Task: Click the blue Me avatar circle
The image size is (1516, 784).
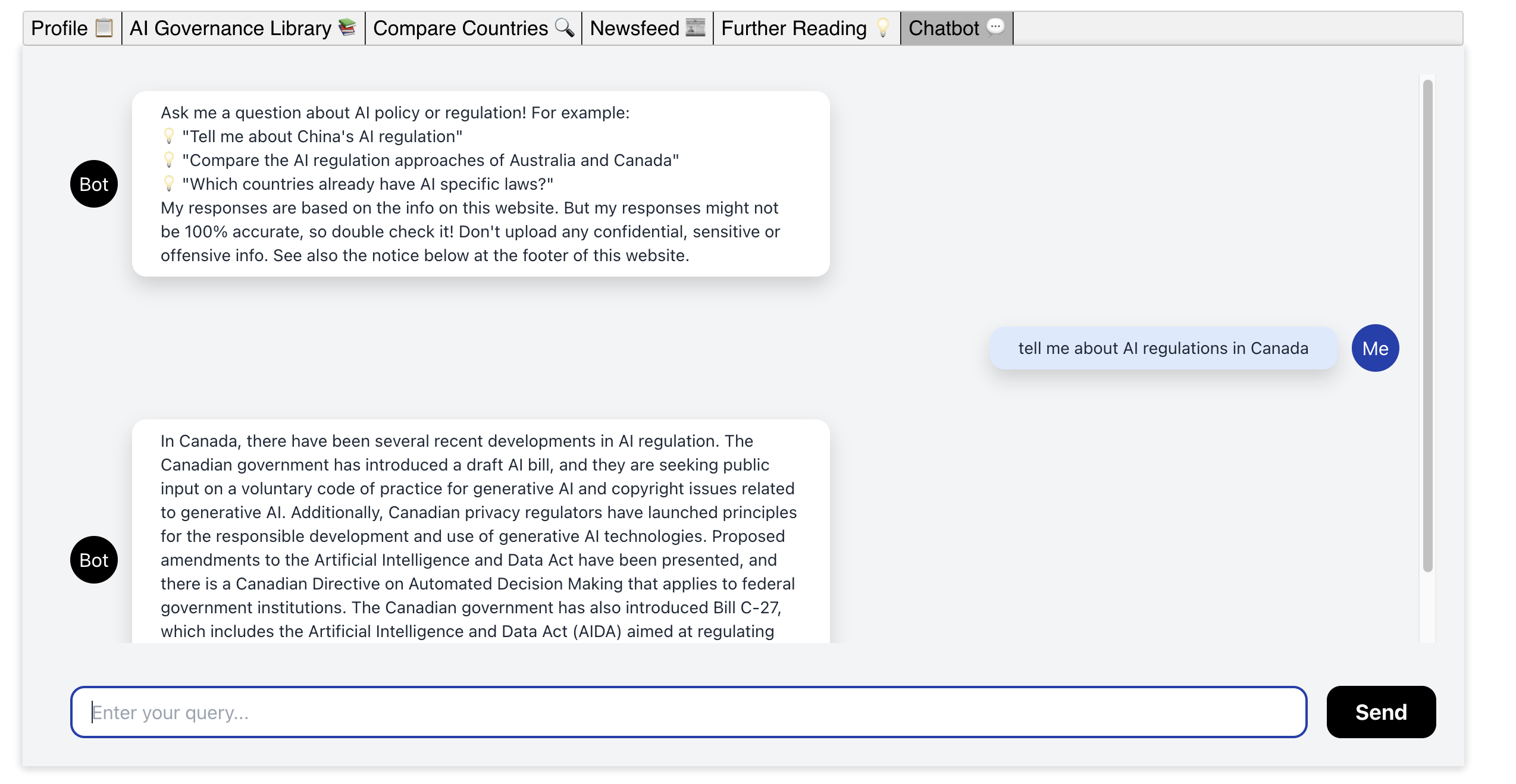Action: [x=1375, y=348]
